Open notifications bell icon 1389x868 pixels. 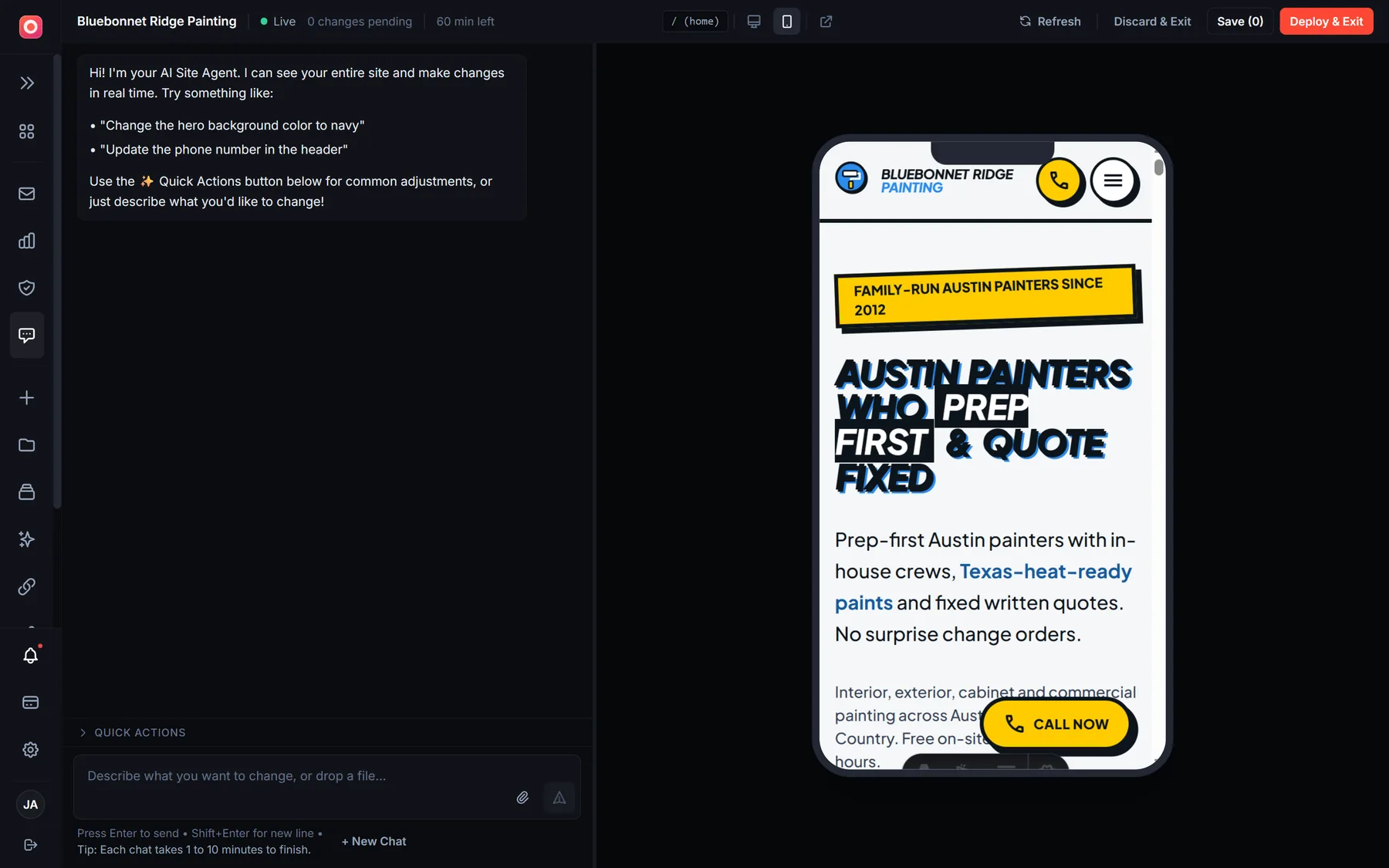tap(31, 656)
